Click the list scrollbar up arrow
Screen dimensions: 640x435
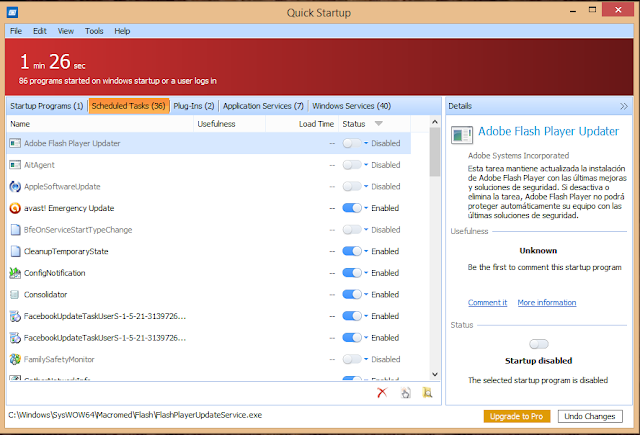coord(435,122)
